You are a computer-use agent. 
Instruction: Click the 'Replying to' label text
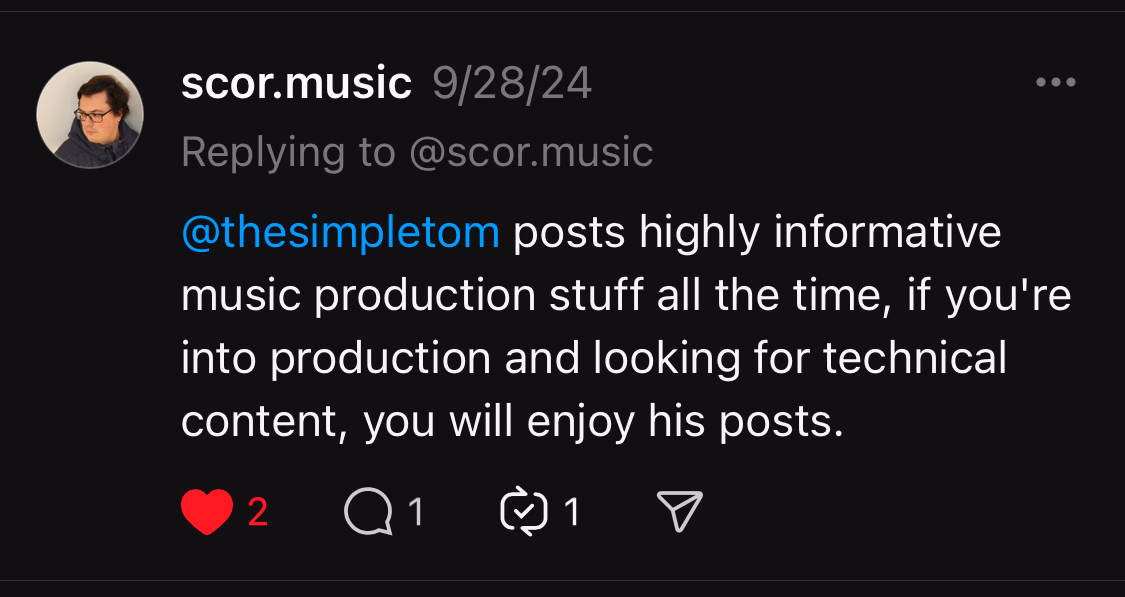(288, 152)
